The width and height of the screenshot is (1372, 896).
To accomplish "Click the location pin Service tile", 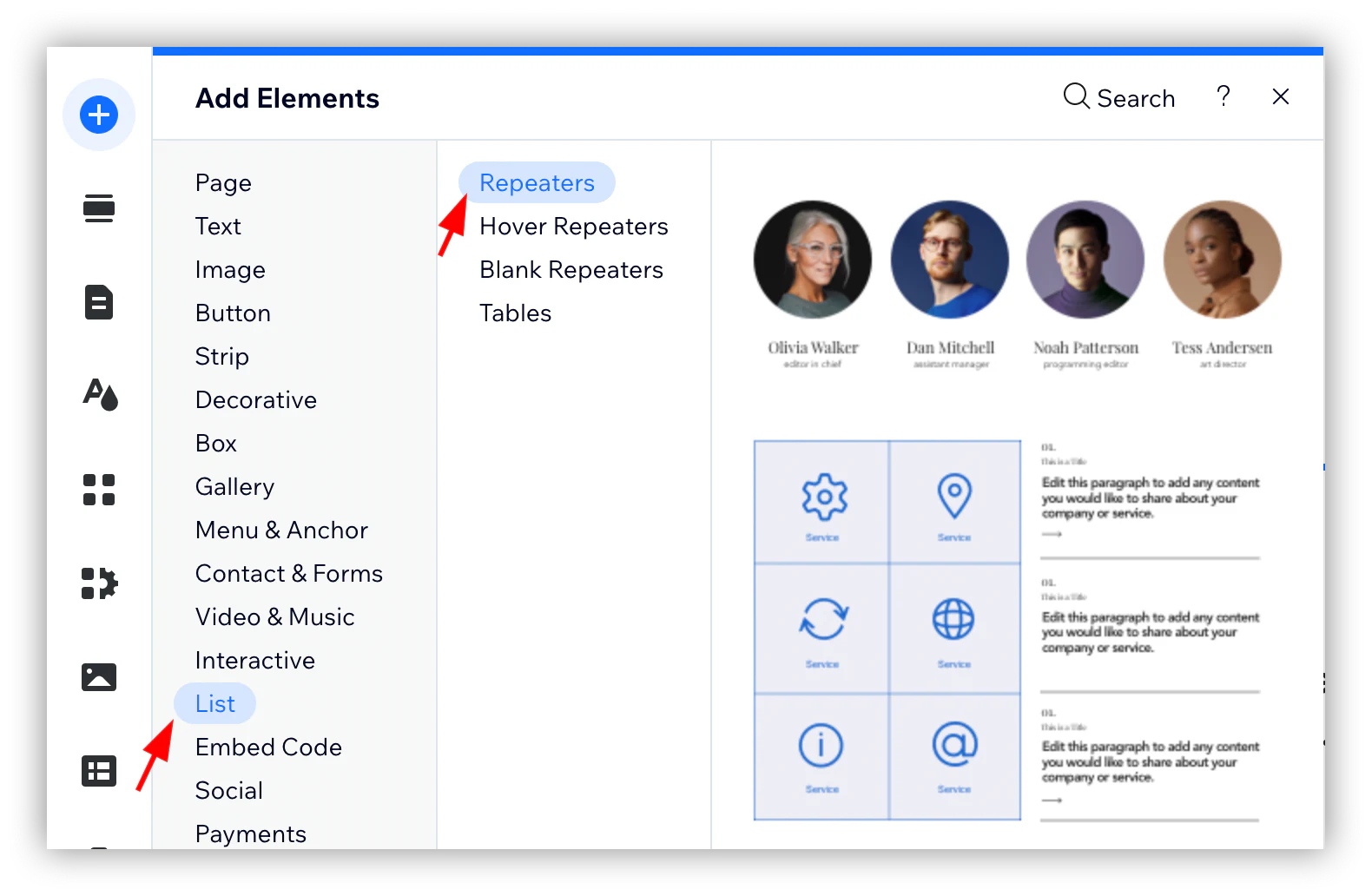I will 954,503.
